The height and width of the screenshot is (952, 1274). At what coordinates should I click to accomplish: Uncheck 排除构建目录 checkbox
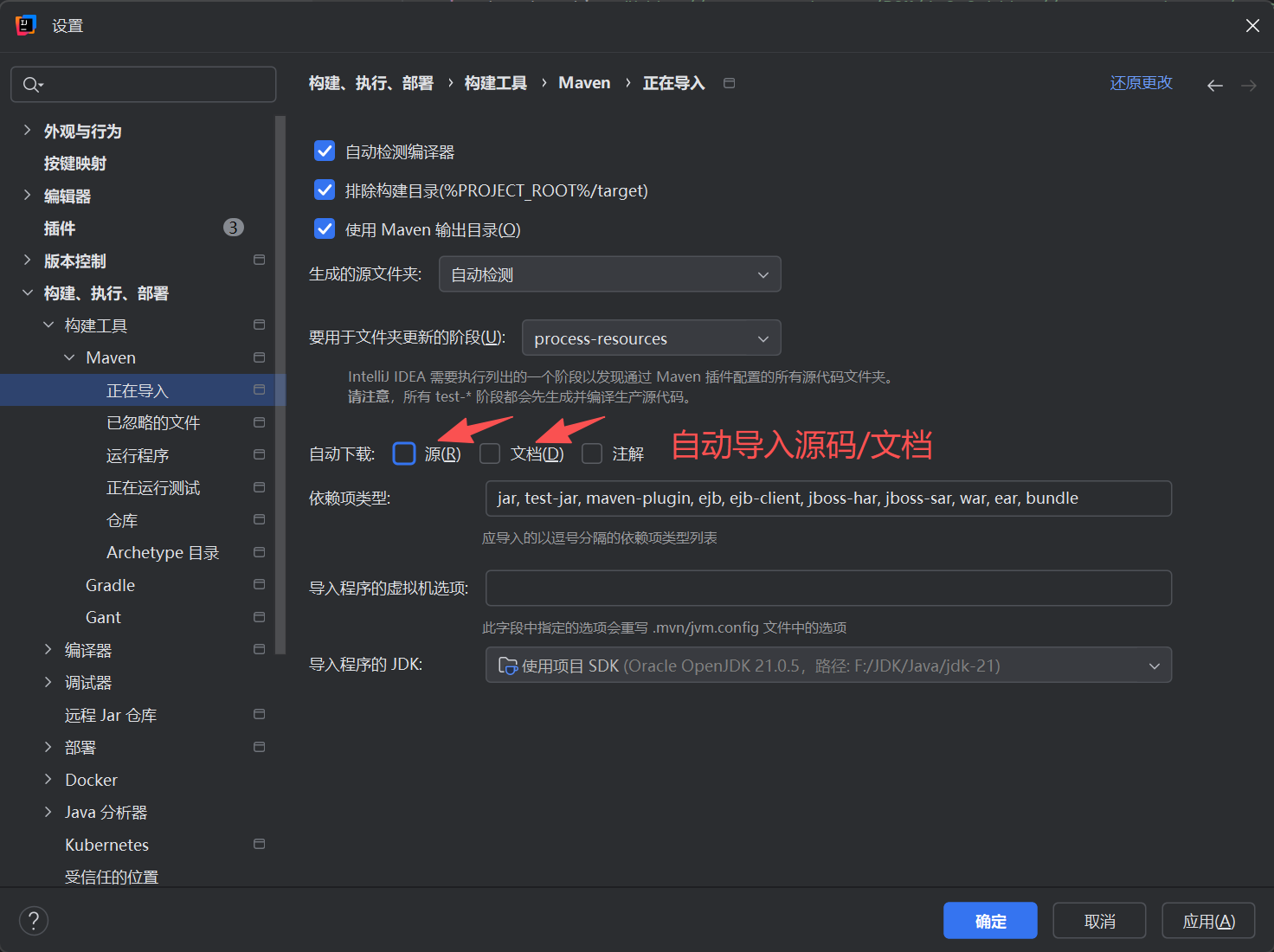[325, 190]
